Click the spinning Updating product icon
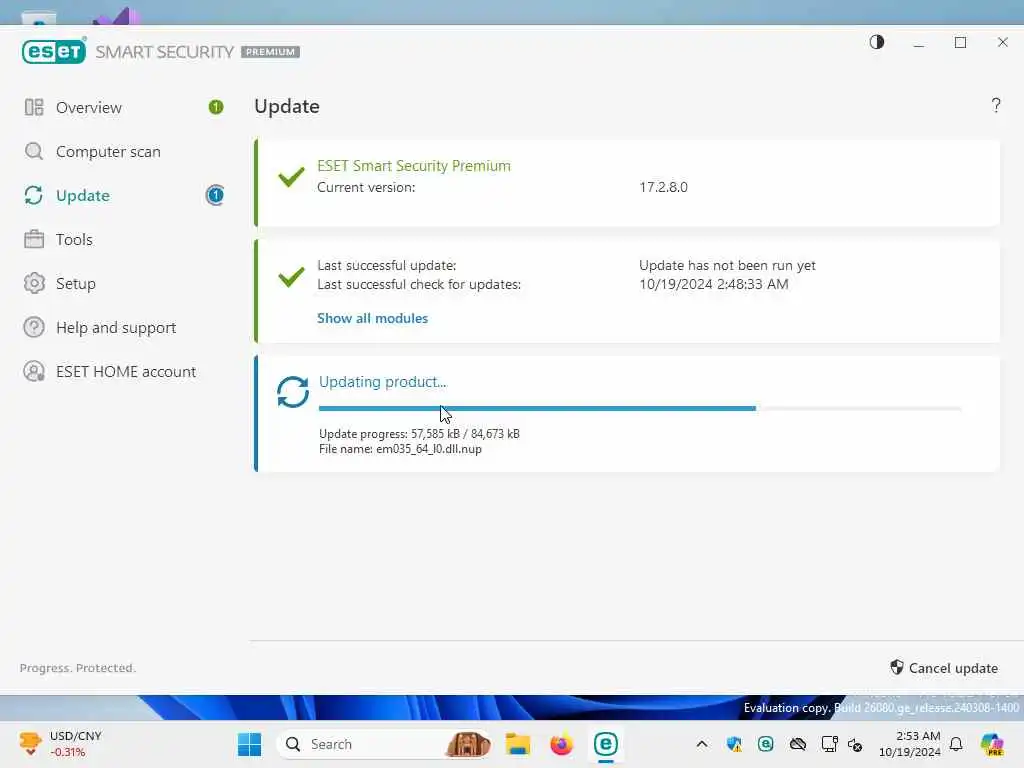1024x768 pixels. click(293, 392)
